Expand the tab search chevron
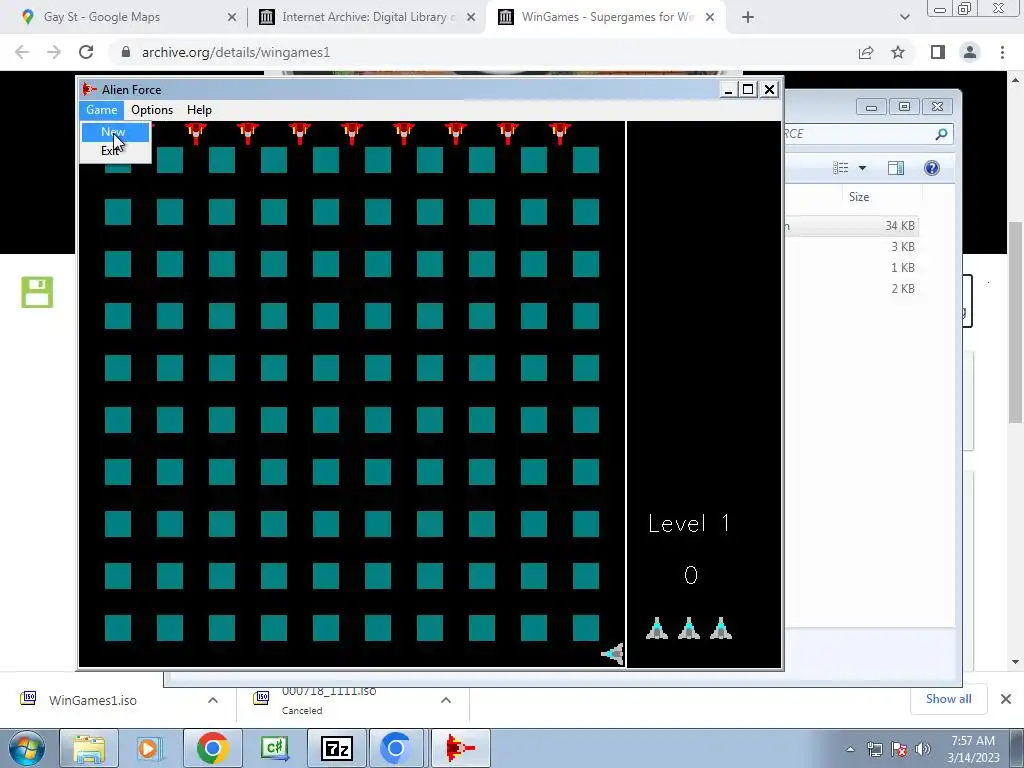This screenshot has height=768, width=1024. pos(904,17)
